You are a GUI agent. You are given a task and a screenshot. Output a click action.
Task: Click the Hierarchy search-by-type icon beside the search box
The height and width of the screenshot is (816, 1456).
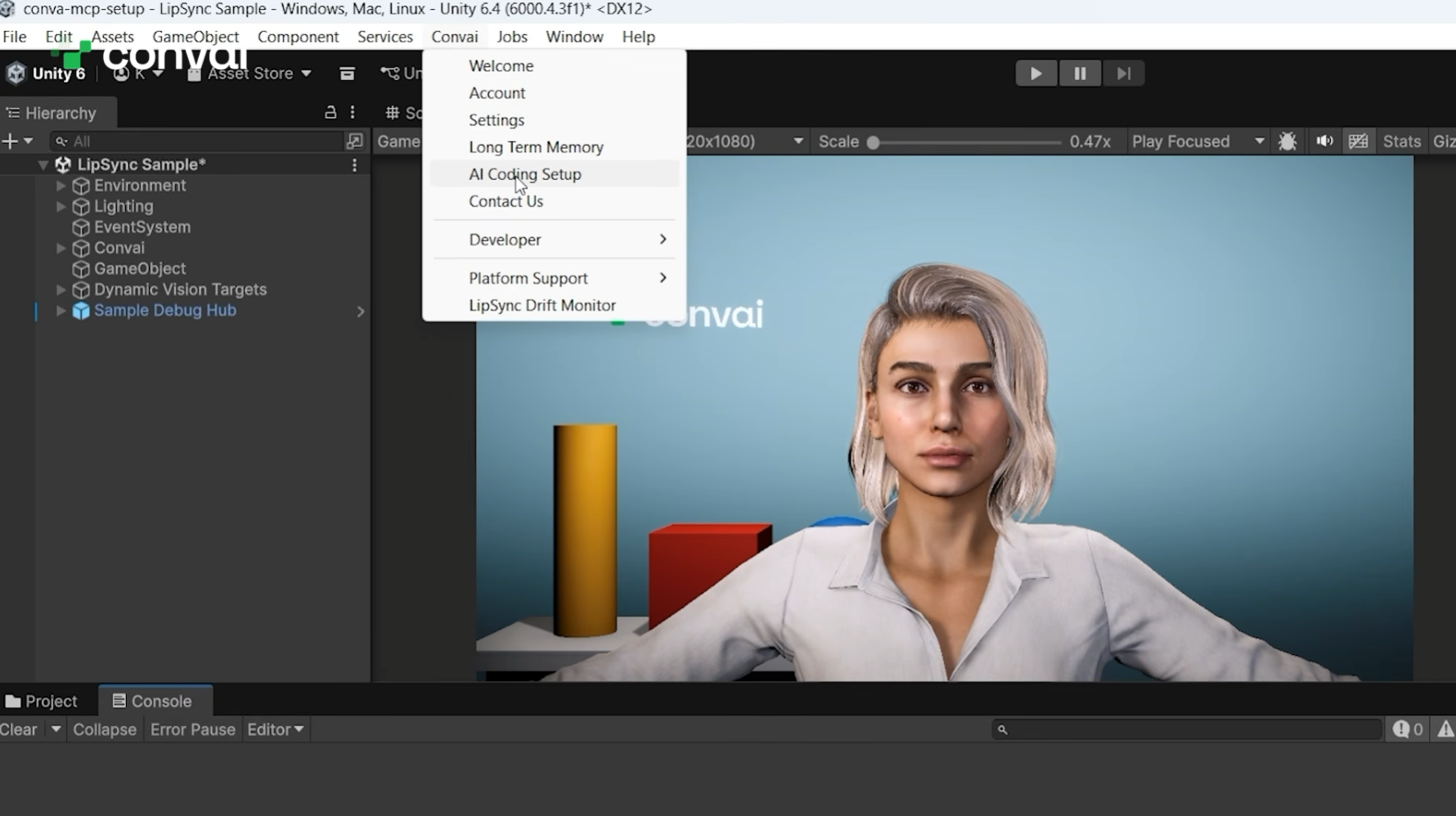click(354, 141)
